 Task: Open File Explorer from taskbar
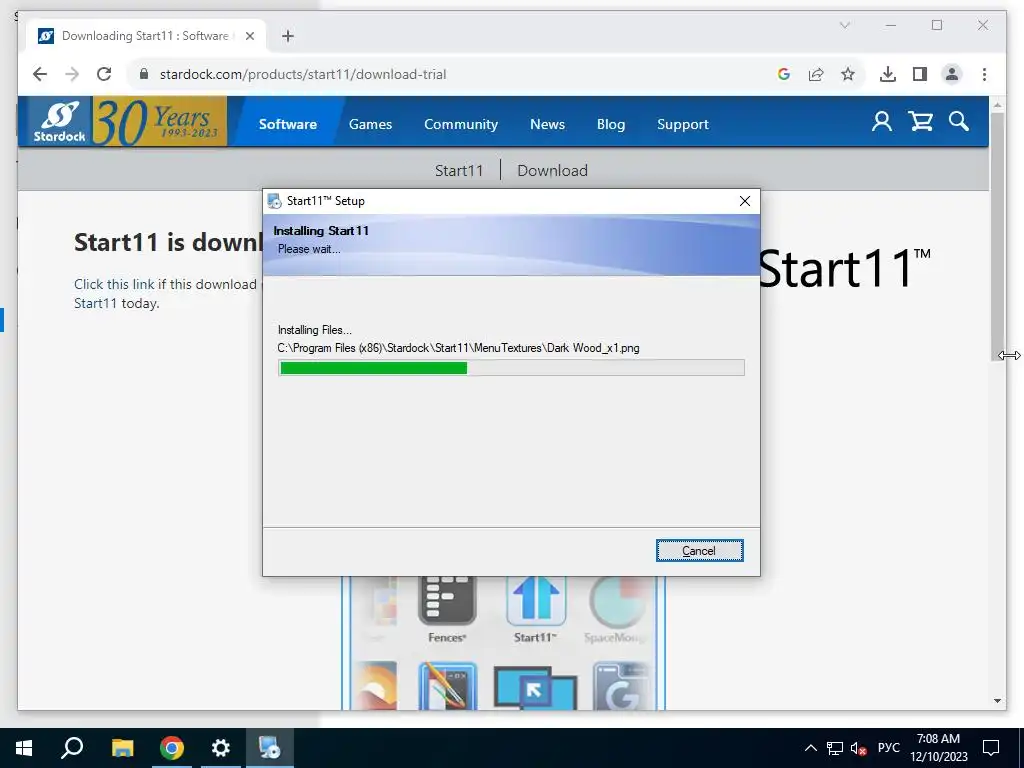(122, 748)
